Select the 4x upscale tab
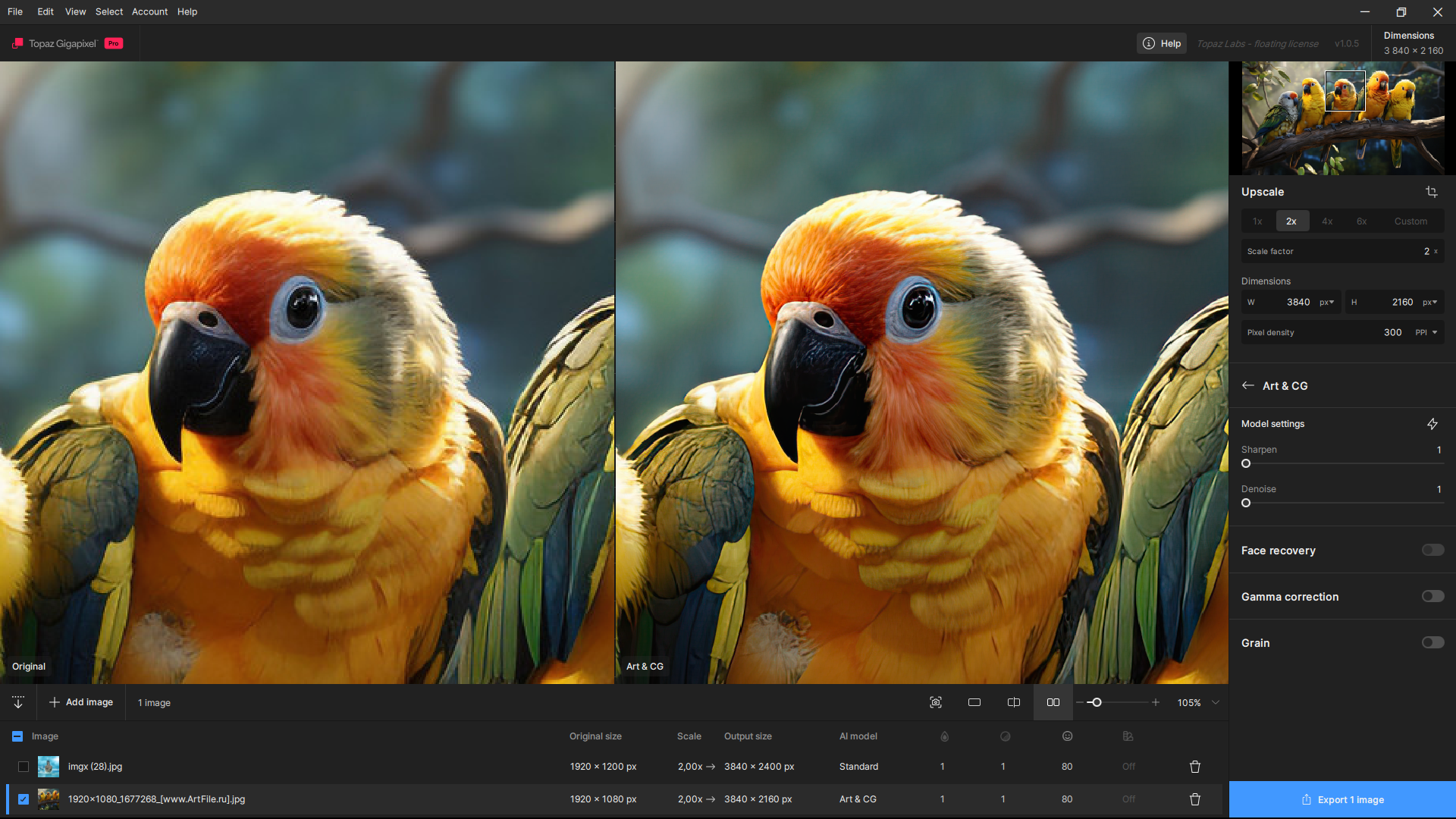Viewport: 1456px width, 819px height. tap(1327, 221)
